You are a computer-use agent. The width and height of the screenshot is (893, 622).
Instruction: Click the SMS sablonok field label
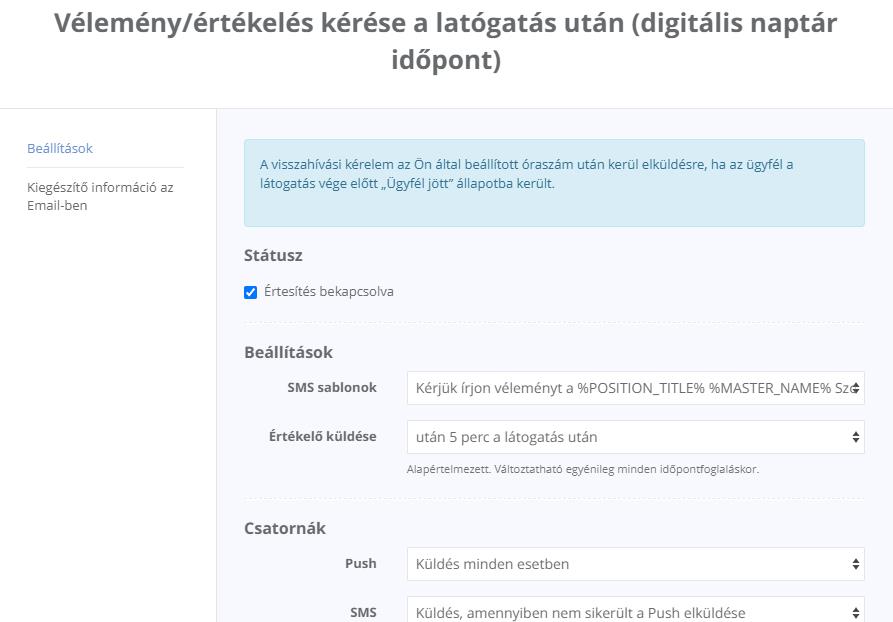pos(332,387)
